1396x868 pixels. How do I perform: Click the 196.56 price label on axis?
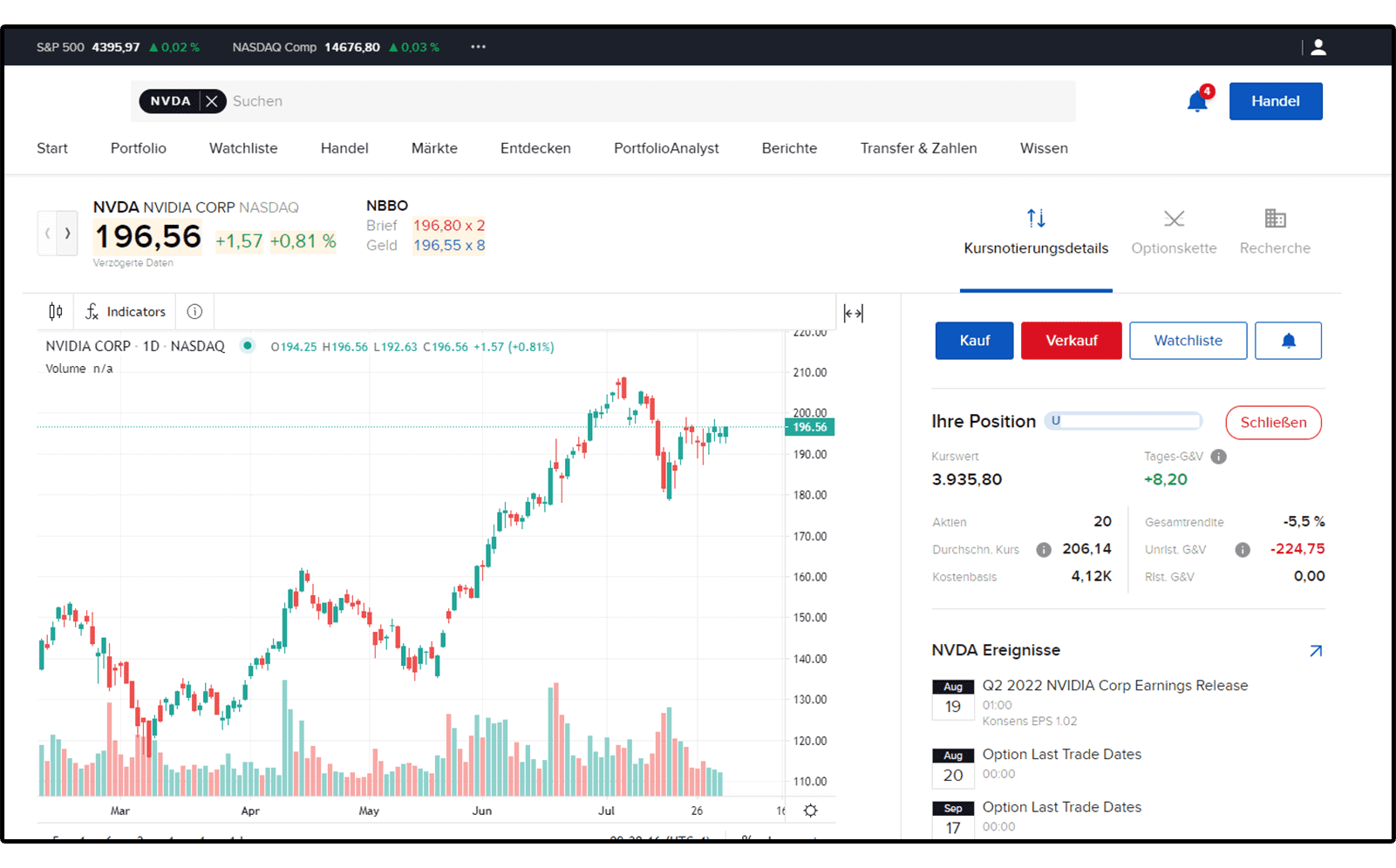tap(810, 427)
